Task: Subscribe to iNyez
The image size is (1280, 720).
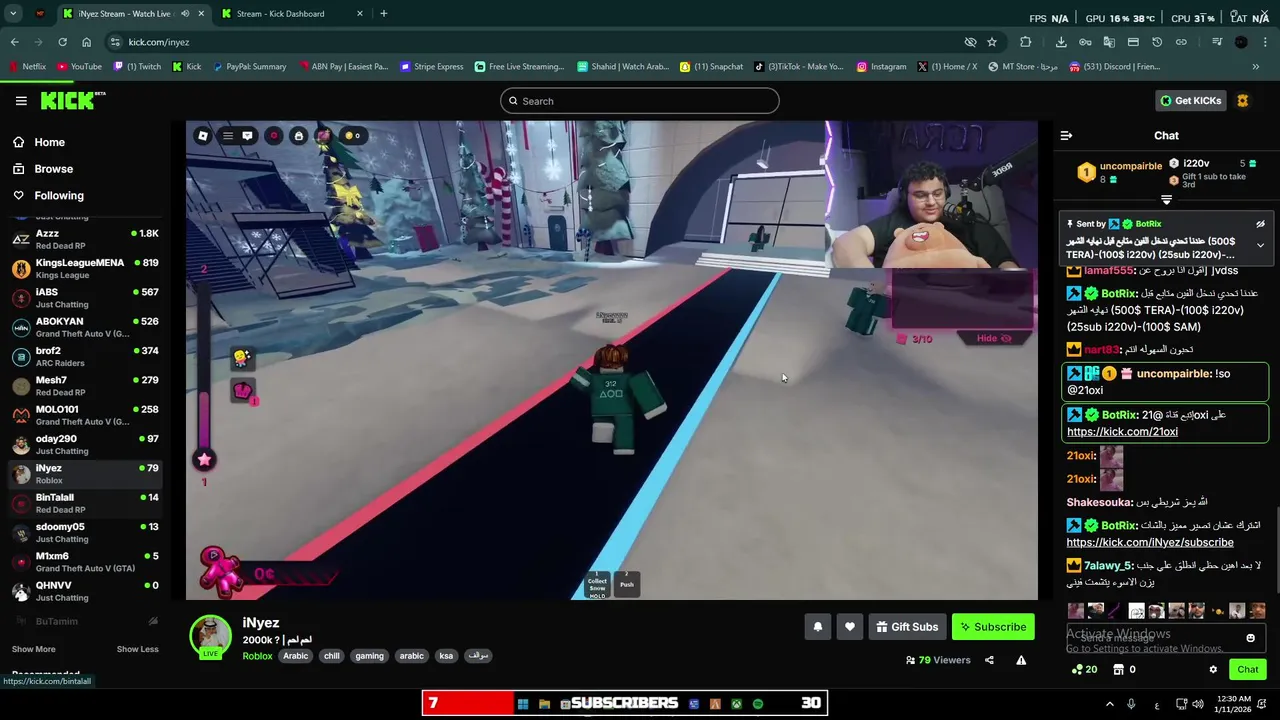Action: click(993, 627)
